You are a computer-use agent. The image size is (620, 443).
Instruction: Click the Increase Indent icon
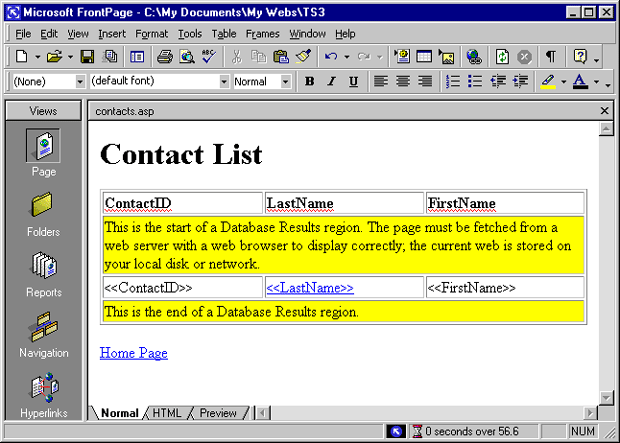point(520,81)
